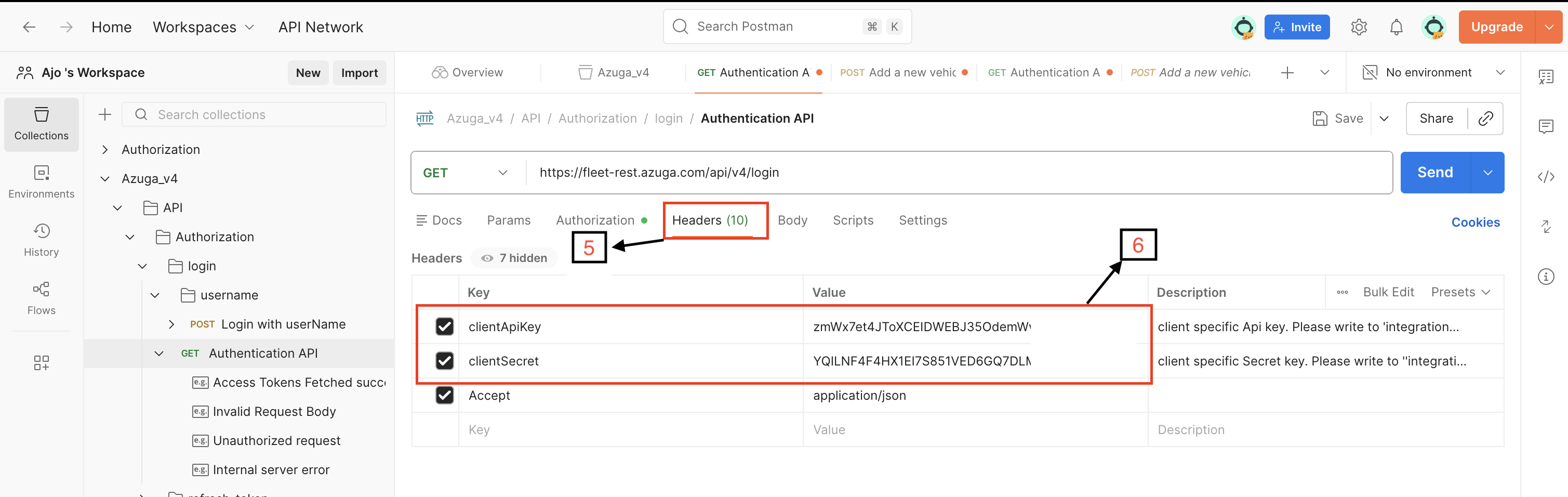Click the Import button

359,73
